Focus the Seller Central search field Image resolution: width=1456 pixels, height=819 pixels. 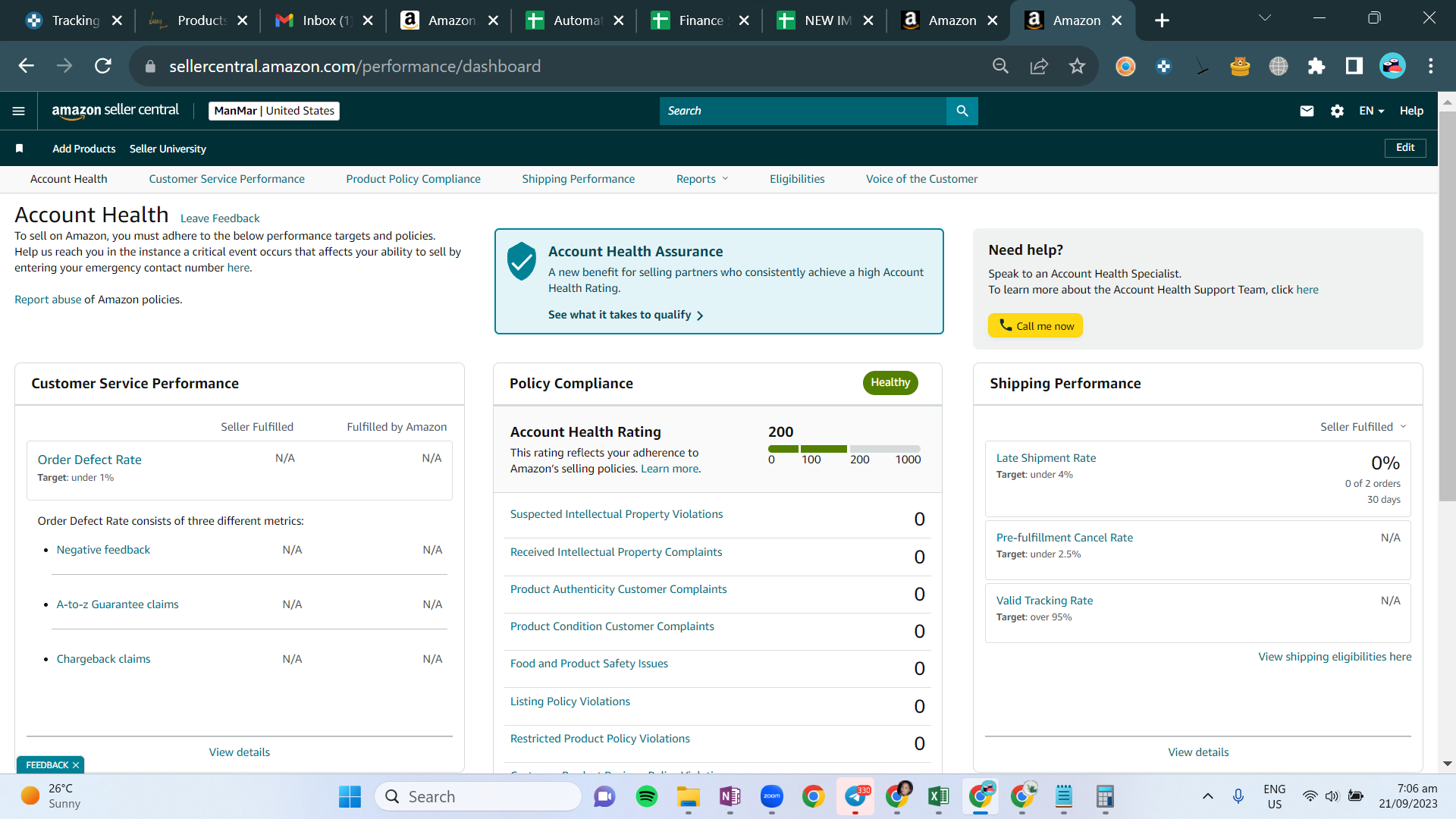[803, 111]
